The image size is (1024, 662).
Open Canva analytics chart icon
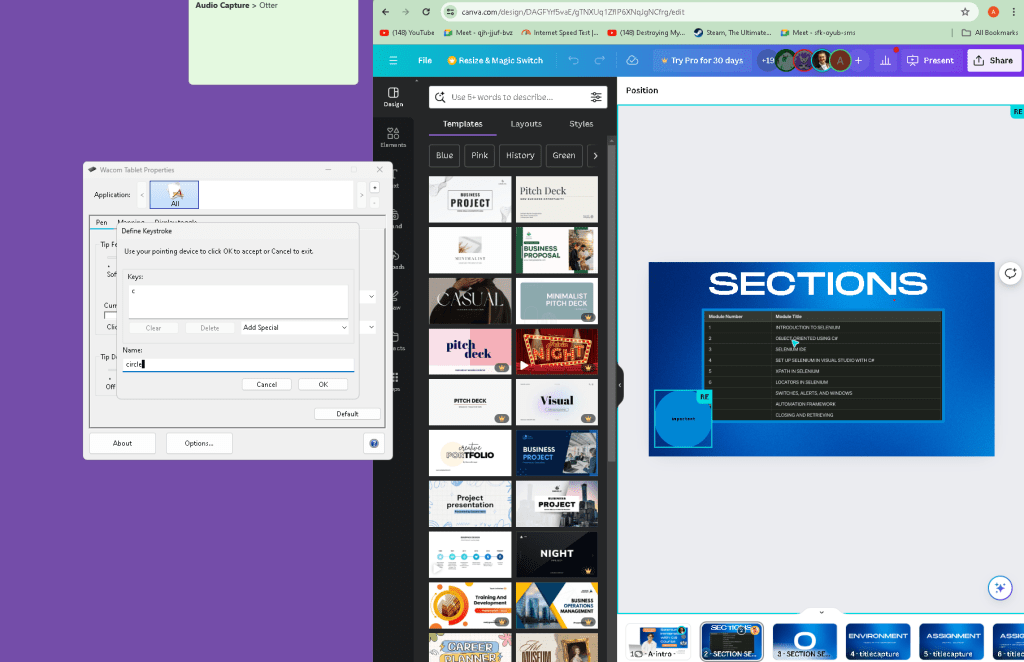click(x=886, y=60)
